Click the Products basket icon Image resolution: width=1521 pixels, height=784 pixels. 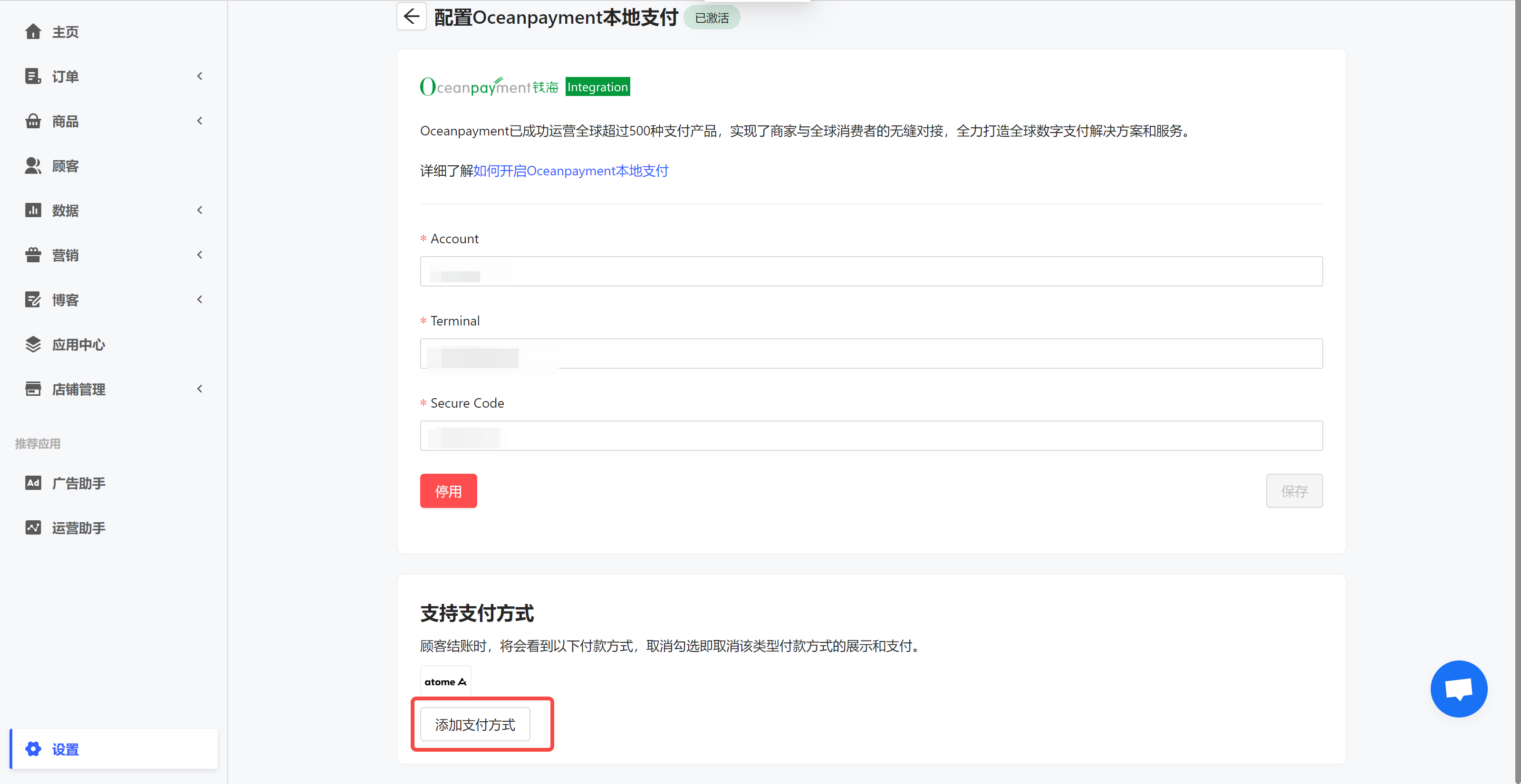click(x=33, y=121)
